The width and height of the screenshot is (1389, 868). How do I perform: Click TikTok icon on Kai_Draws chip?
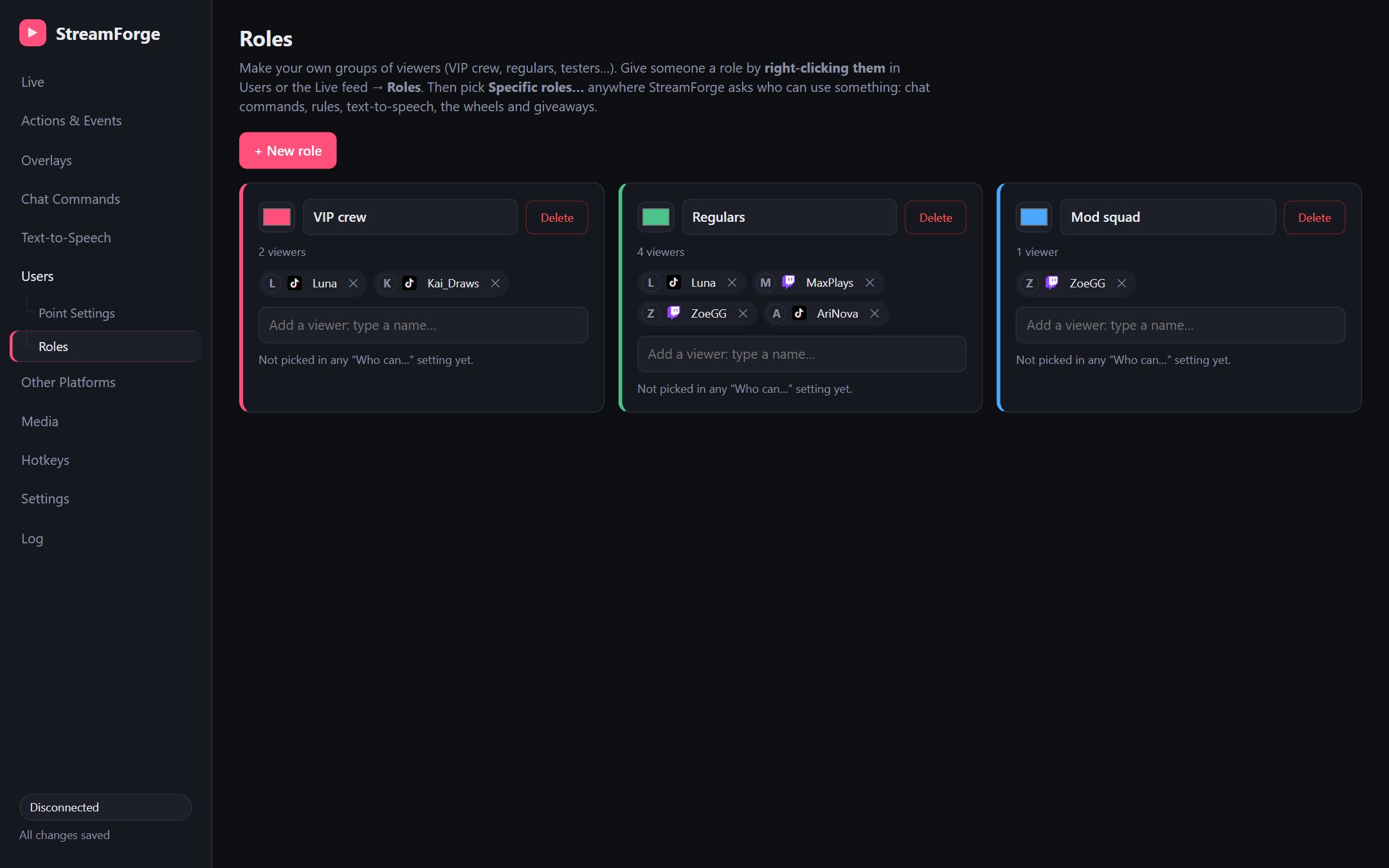point(410,283)
